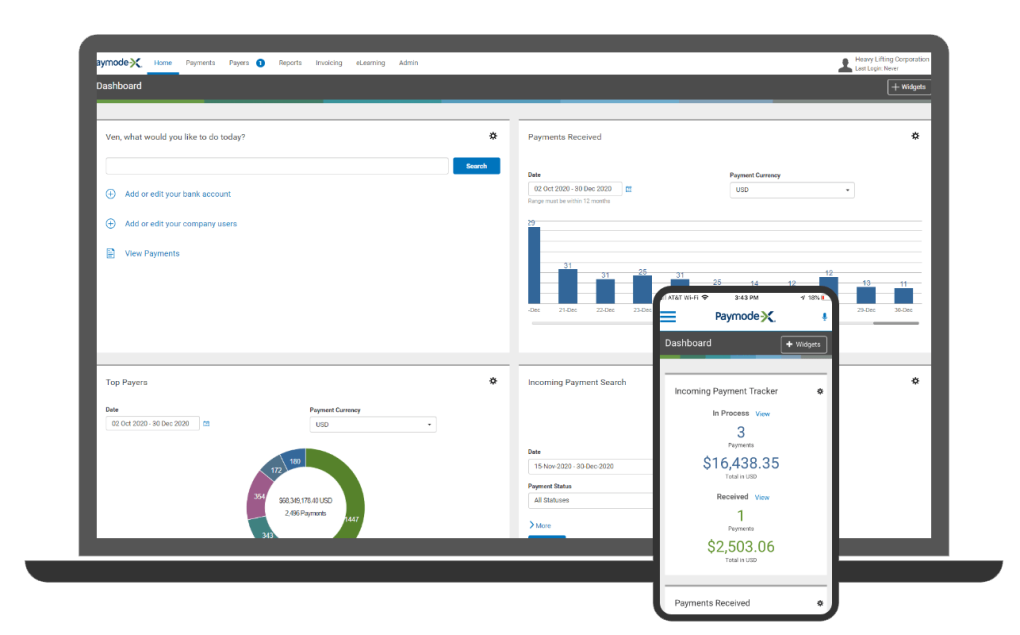Open settings gear on Payments Received widget
Viewport: 1020px width, 635px height.
pyautogui.click(x=915, y=136)
